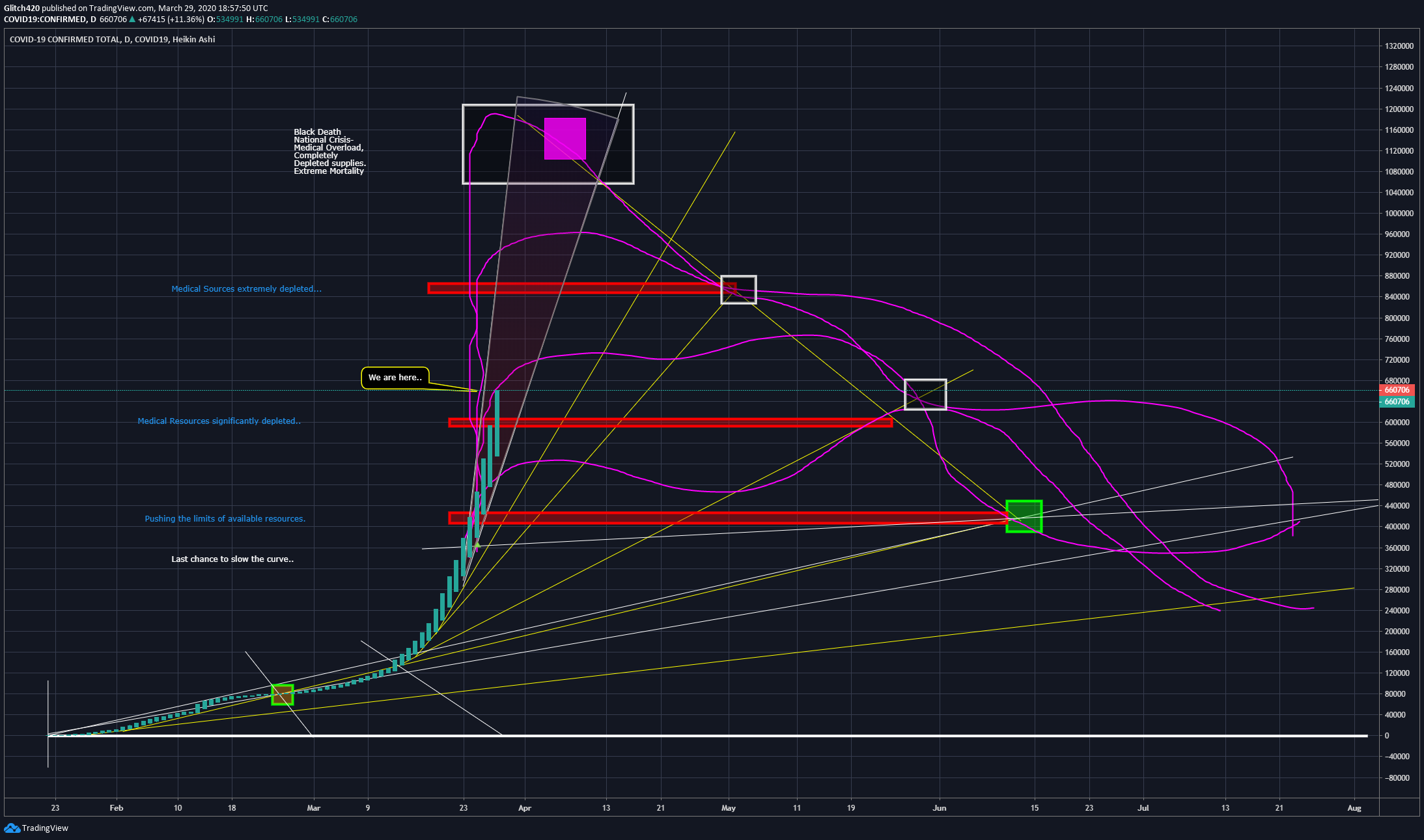Click 'Pushing the limits of available resources.' text

[225, 519]
